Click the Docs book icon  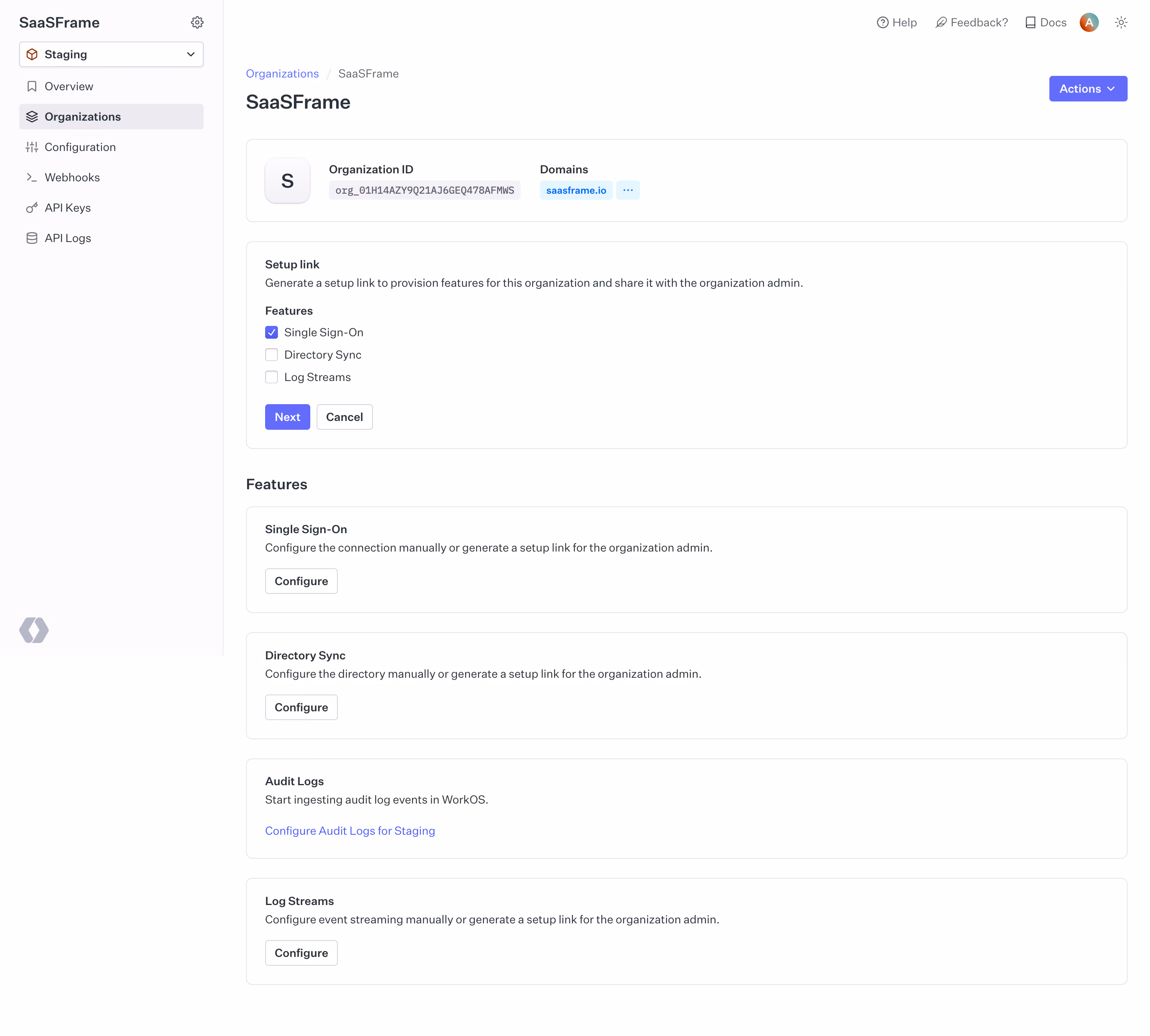point(1031,22)
